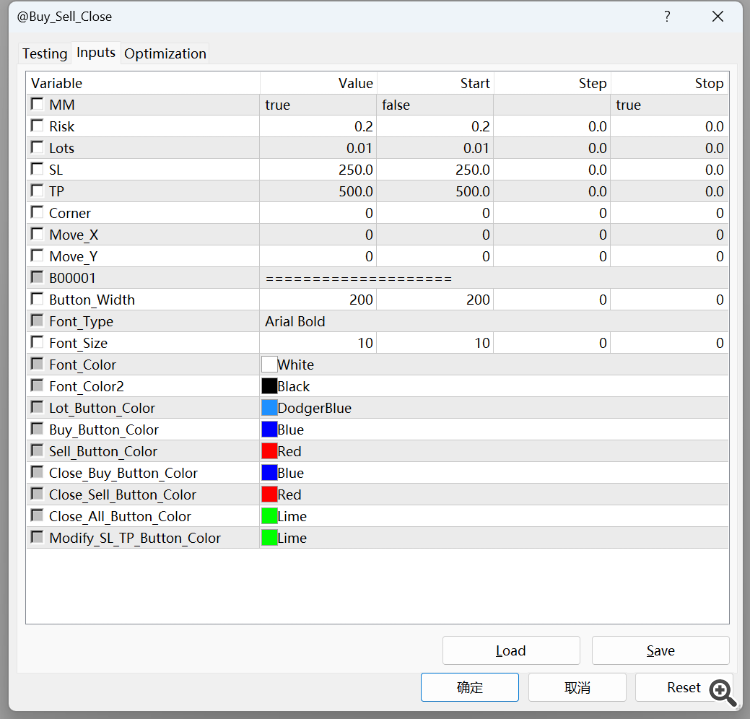
Task: Click the help question mark icon
Action: click(667, 16)
